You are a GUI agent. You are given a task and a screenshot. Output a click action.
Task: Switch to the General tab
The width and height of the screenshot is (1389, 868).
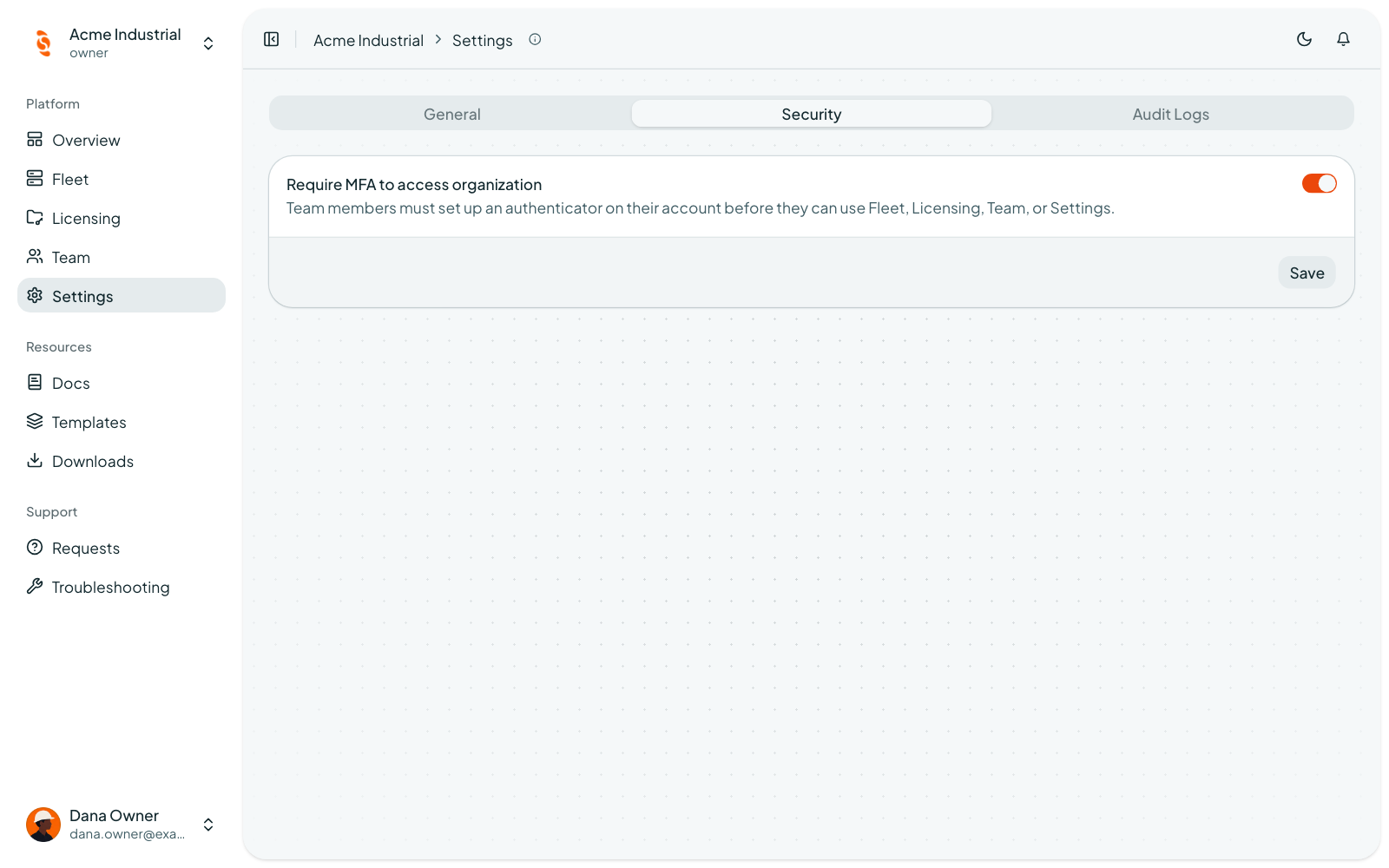coord(452,114)
